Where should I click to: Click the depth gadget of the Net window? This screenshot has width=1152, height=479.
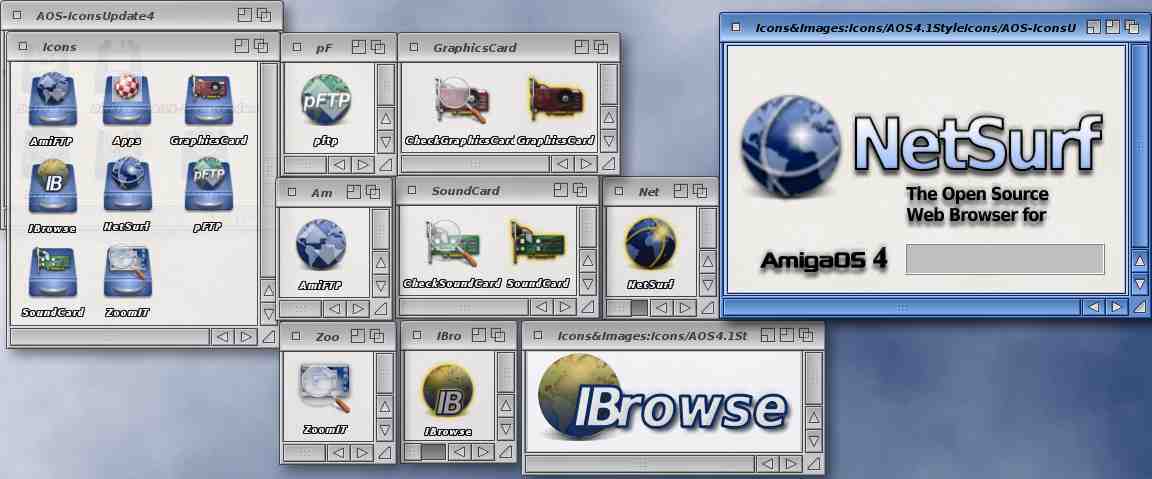coord(699,191)
